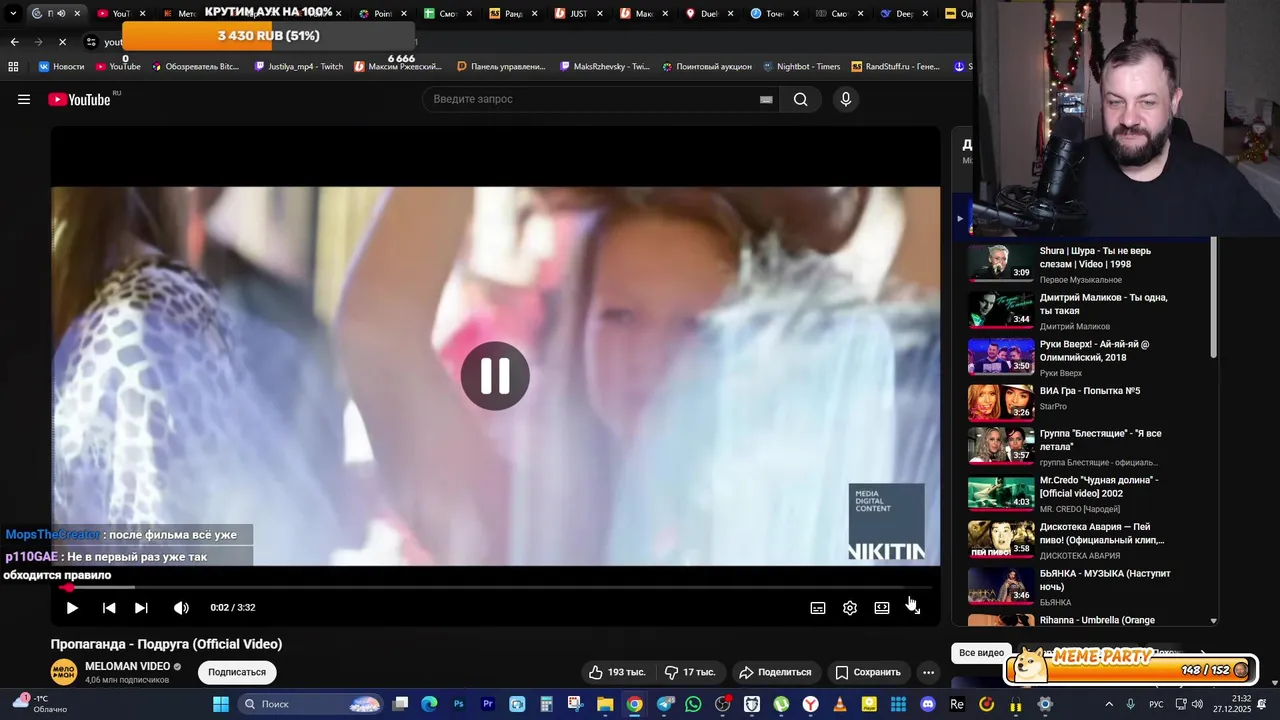The image size is (1280, 720).
Task: Skip to the next video
Action: pyautogui.click(x=141, y=607)
